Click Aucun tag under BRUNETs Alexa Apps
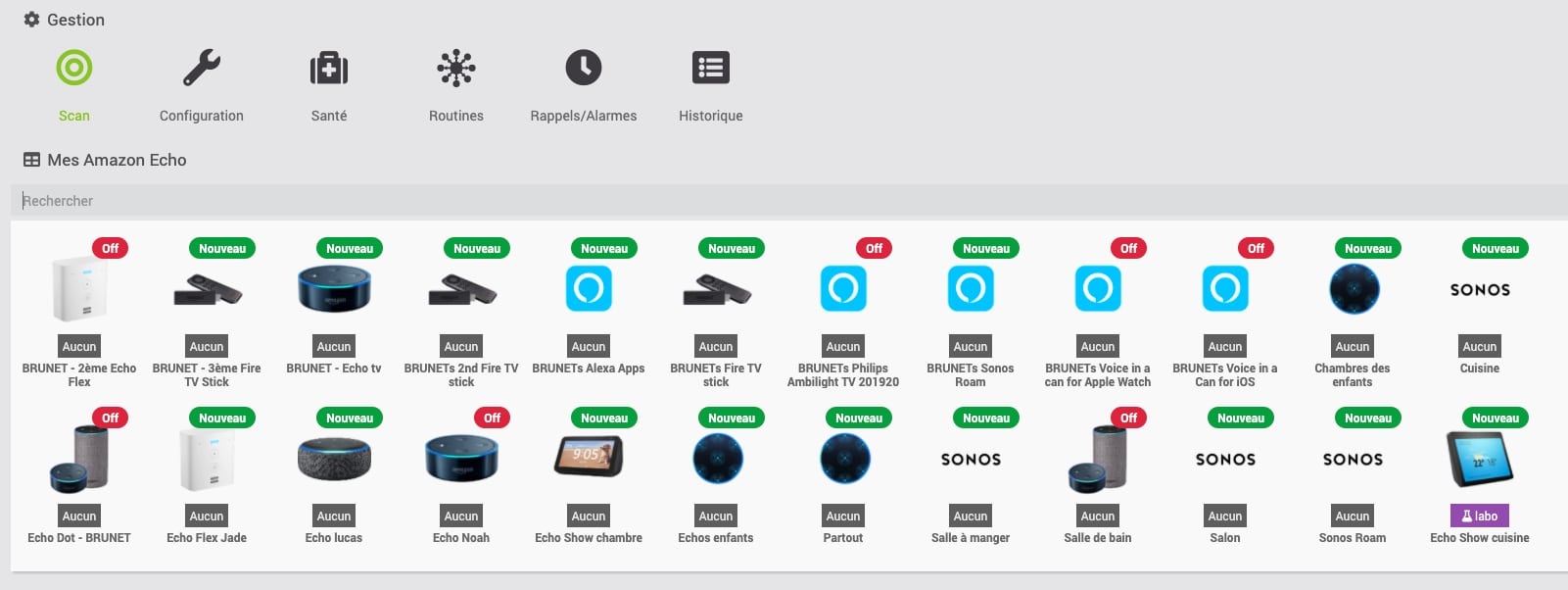The image size is (1568, 590). pos(589,346)
